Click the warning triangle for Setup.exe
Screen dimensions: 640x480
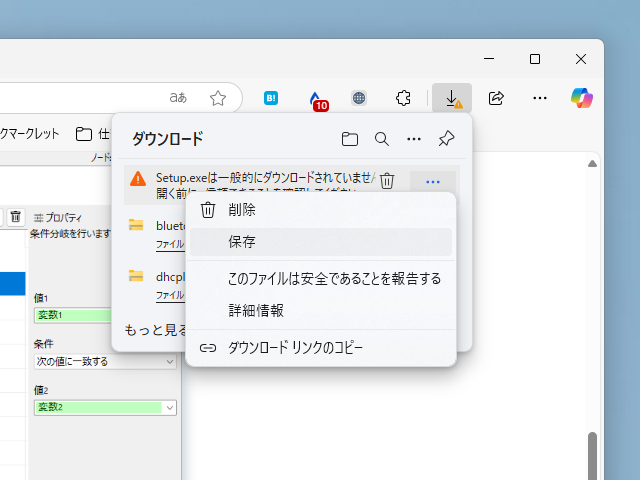[138, 179]
